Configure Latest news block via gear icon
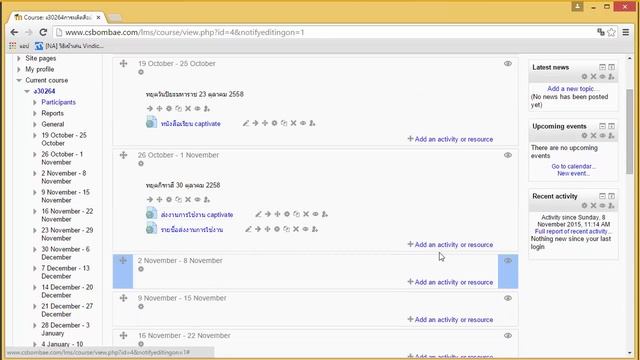Image resolution: width=640 pixels, height=360 pixels. (x=584, y=77)
